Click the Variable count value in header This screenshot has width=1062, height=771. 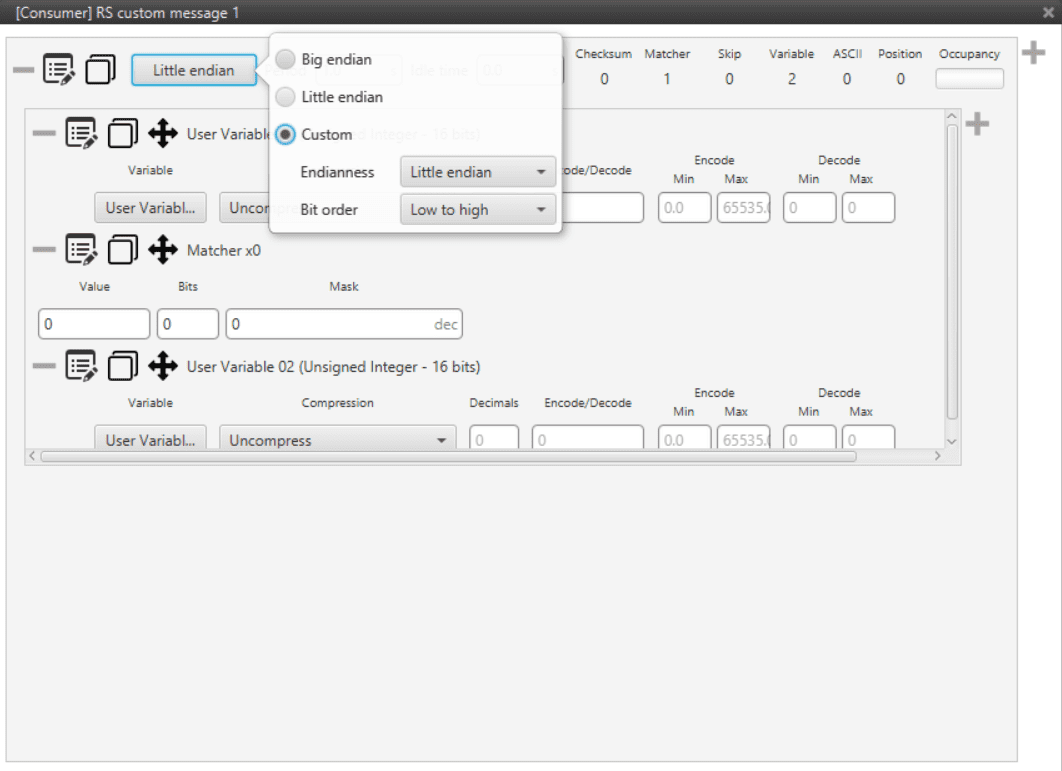[792, 79]
